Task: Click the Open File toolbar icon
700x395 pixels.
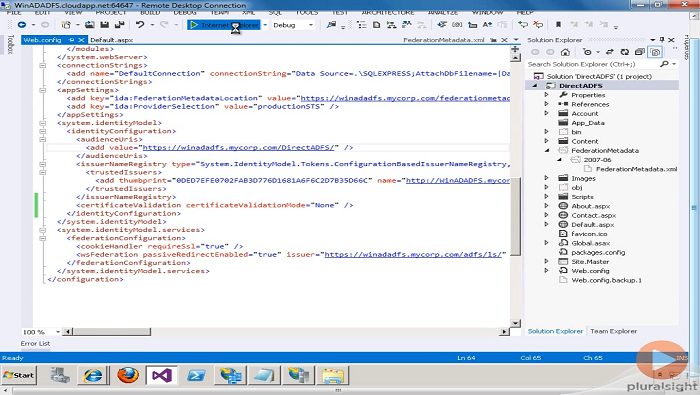Action: coord(90,25)
